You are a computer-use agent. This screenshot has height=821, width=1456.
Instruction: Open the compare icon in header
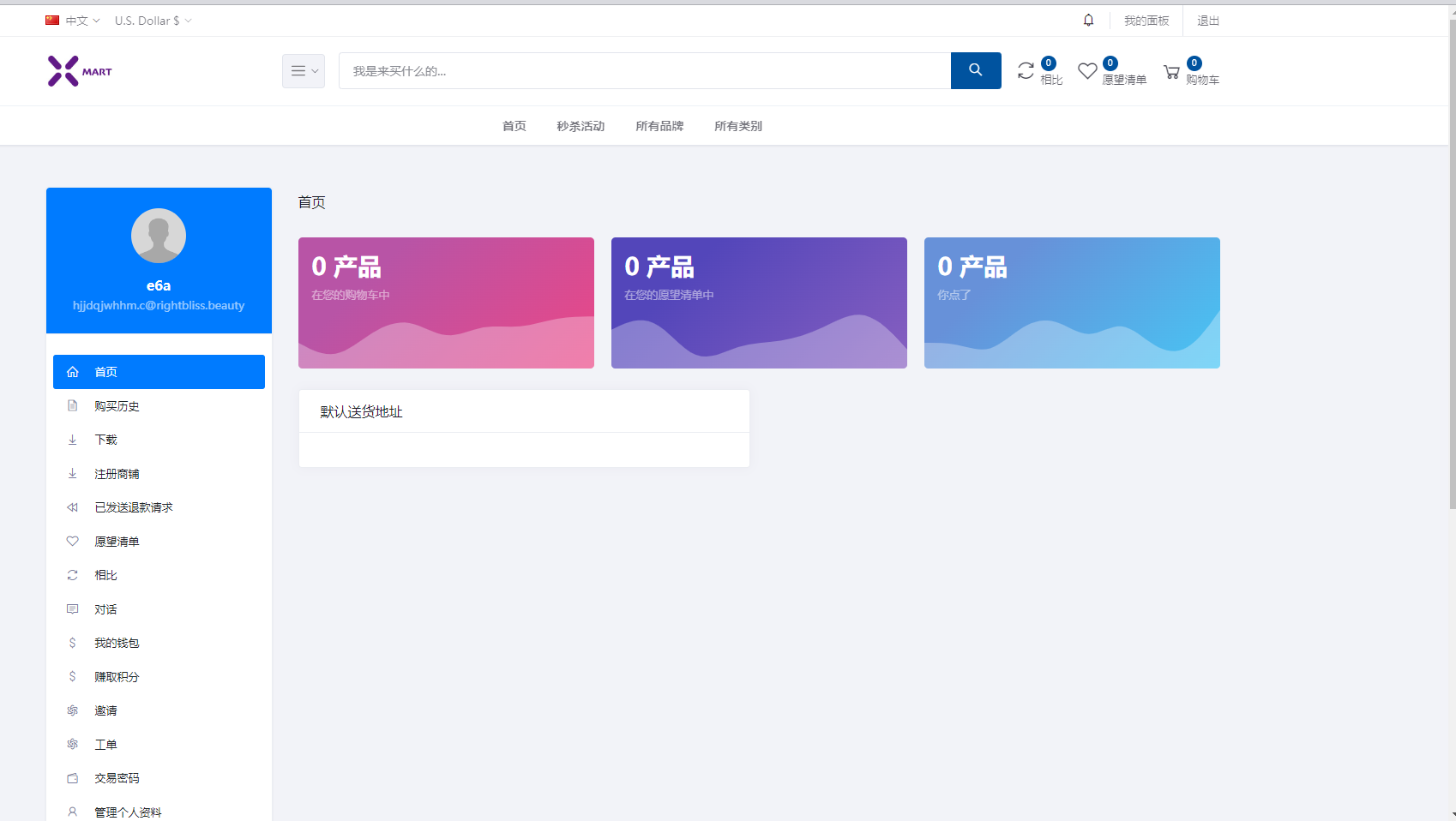point(1026,71)
